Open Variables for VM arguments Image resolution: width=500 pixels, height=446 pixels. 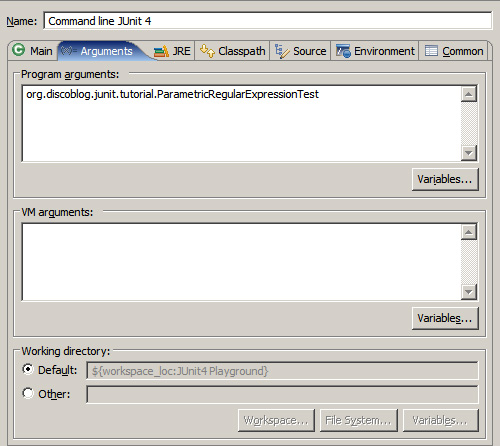pos(445,318)
